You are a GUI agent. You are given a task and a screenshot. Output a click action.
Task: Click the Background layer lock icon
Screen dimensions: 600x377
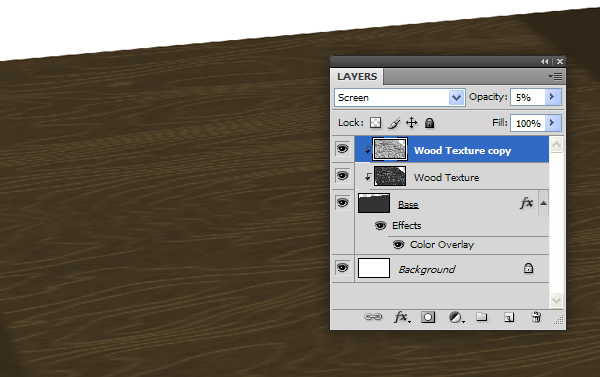click(x=528, y=268)
